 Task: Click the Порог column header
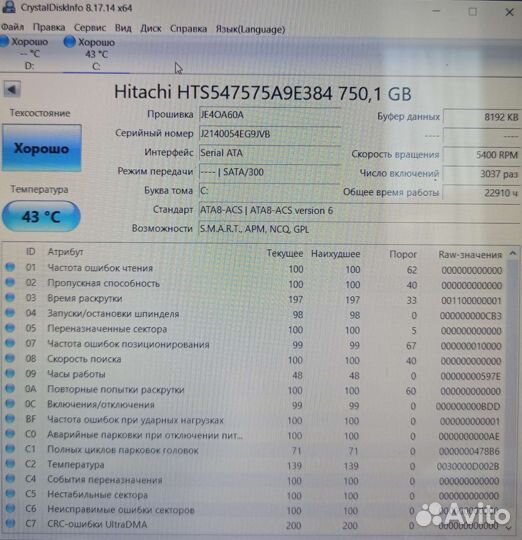point(403,255)
